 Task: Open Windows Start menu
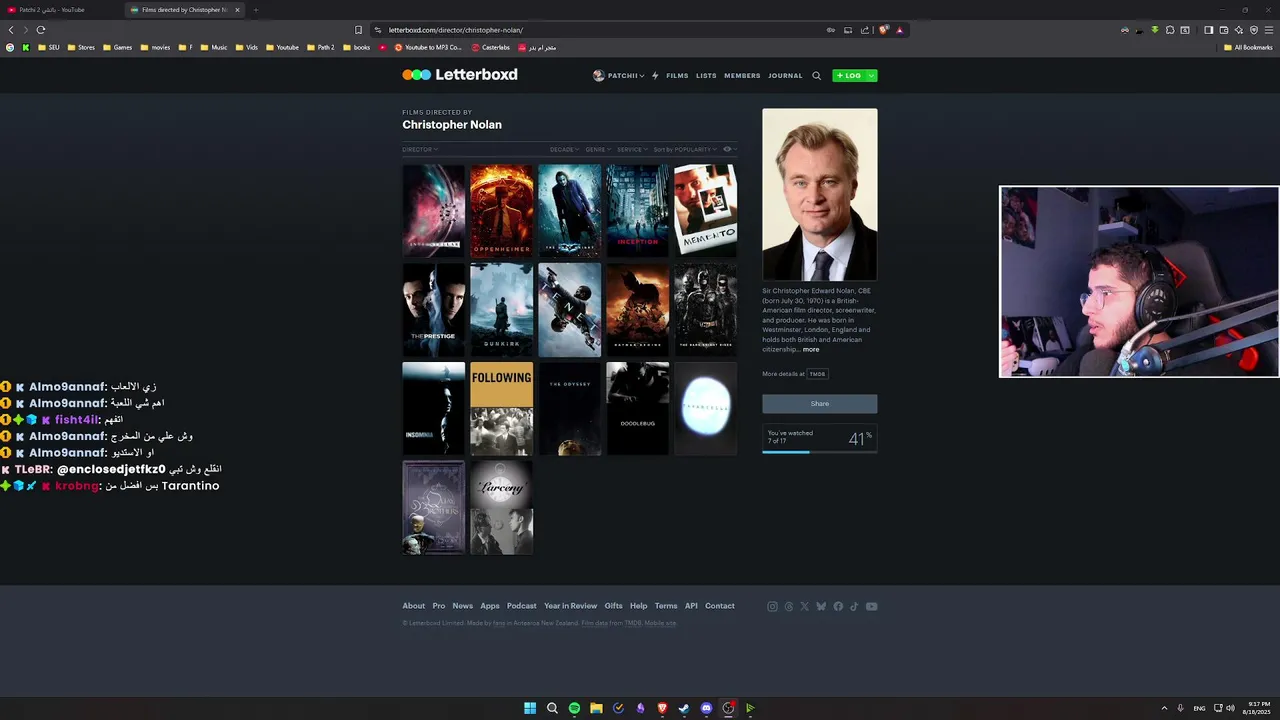tap(530, 708)
